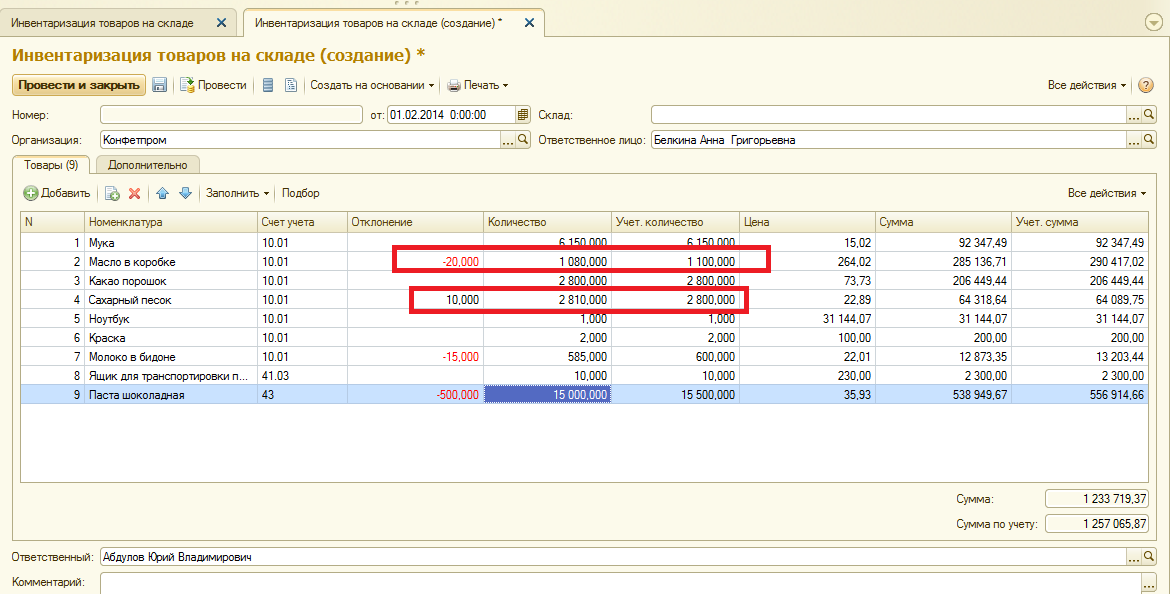
Task: Expand the Заполнить dropdown
Action: click(x=237, y=193)
